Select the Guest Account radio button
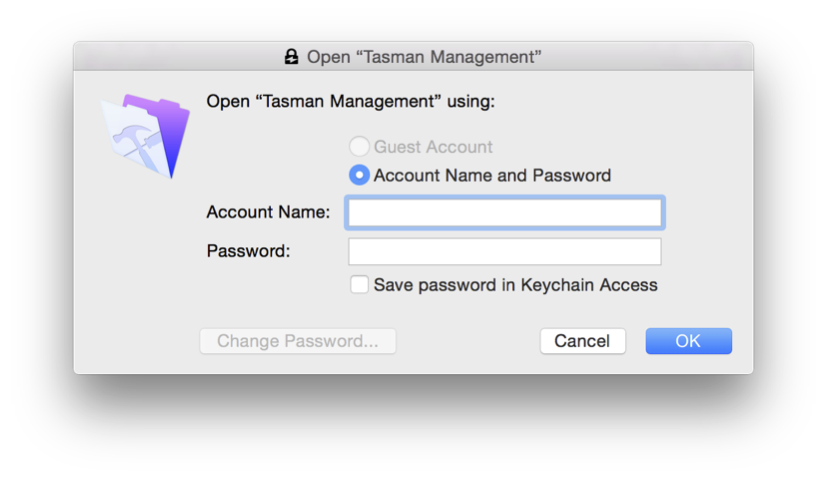826x479 pixels. tap(359, 146)
